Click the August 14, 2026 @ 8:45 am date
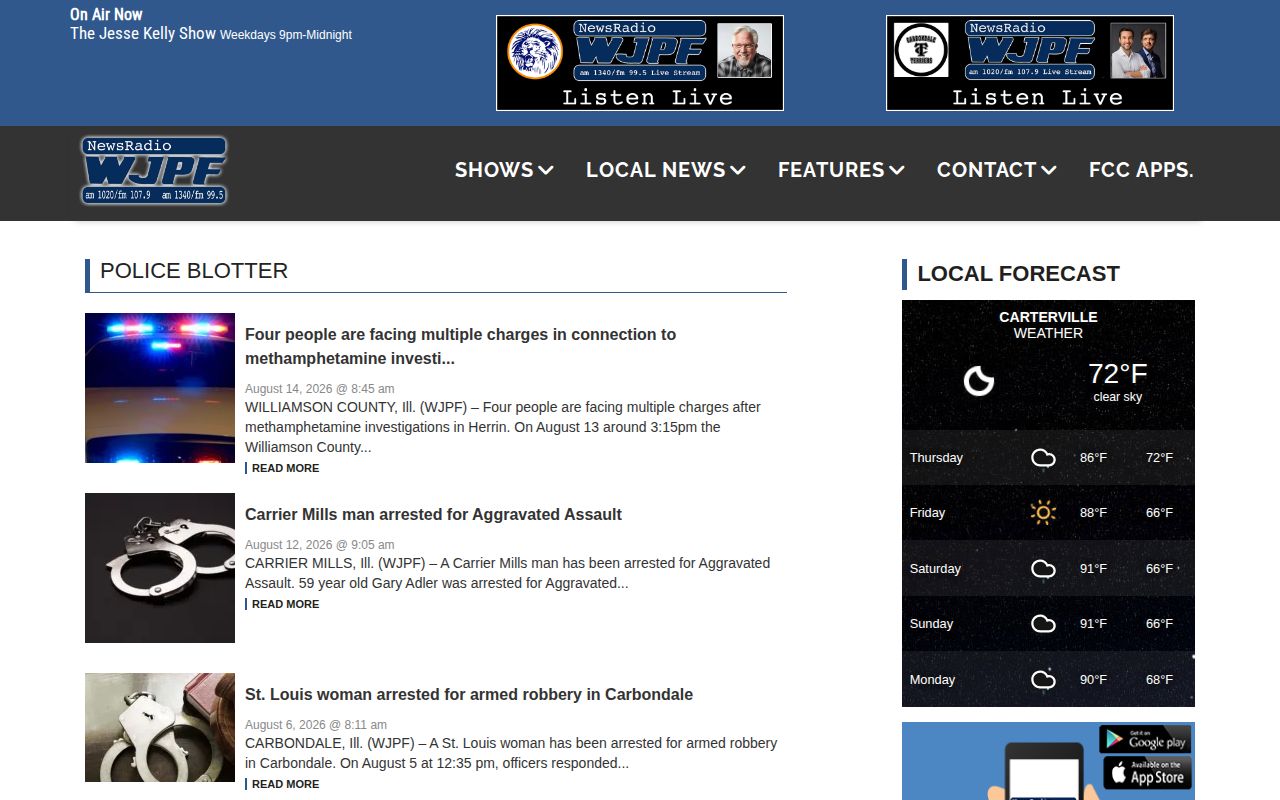This screenshot has height=800, width=1280. pos(320,389)
